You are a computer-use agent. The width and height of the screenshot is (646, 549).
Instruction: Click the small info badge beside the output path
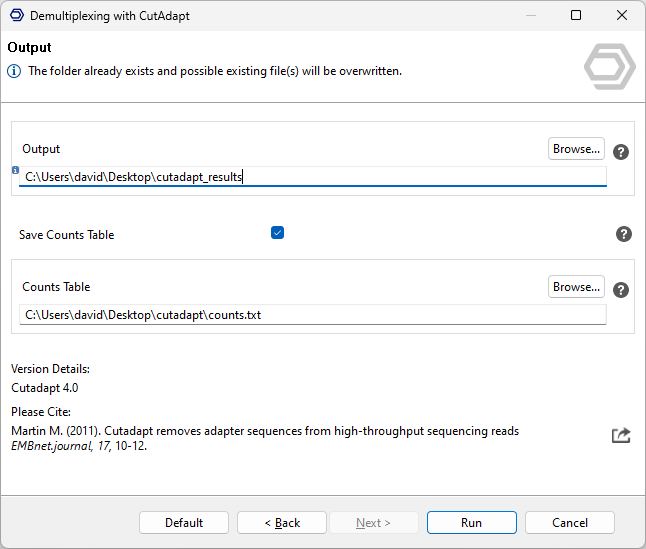[15, 171]
